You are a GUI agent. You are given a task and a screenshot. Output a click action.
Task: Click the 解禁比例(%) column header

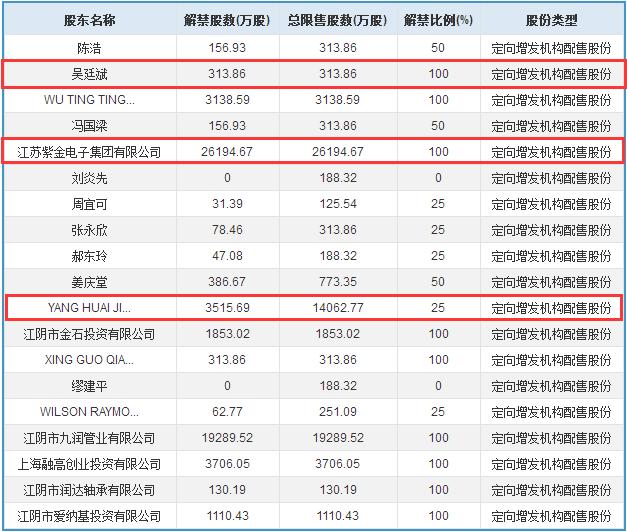(438, 20)
